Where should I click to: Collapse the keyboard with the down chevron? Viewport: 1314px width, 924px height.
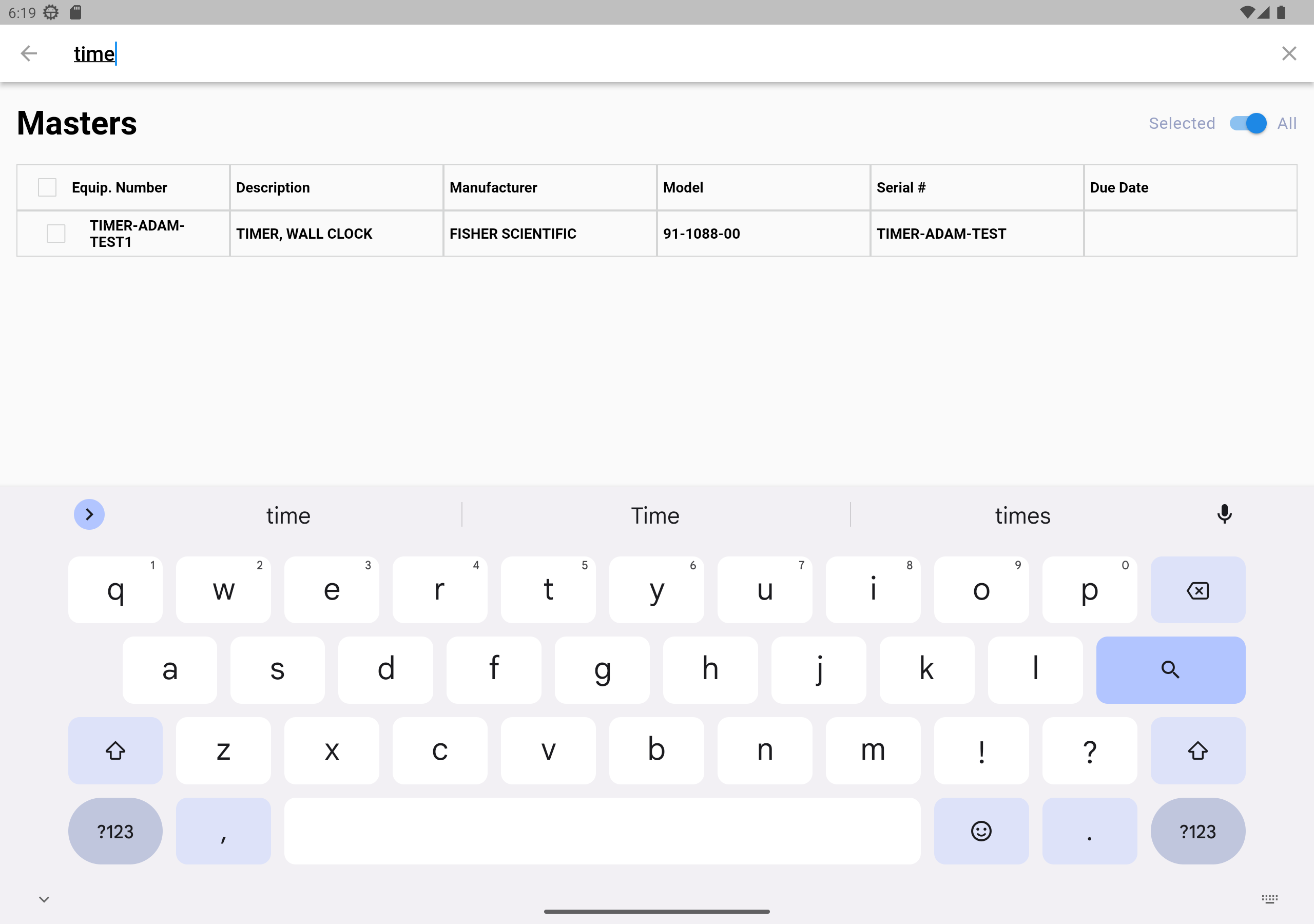[44, 899]
